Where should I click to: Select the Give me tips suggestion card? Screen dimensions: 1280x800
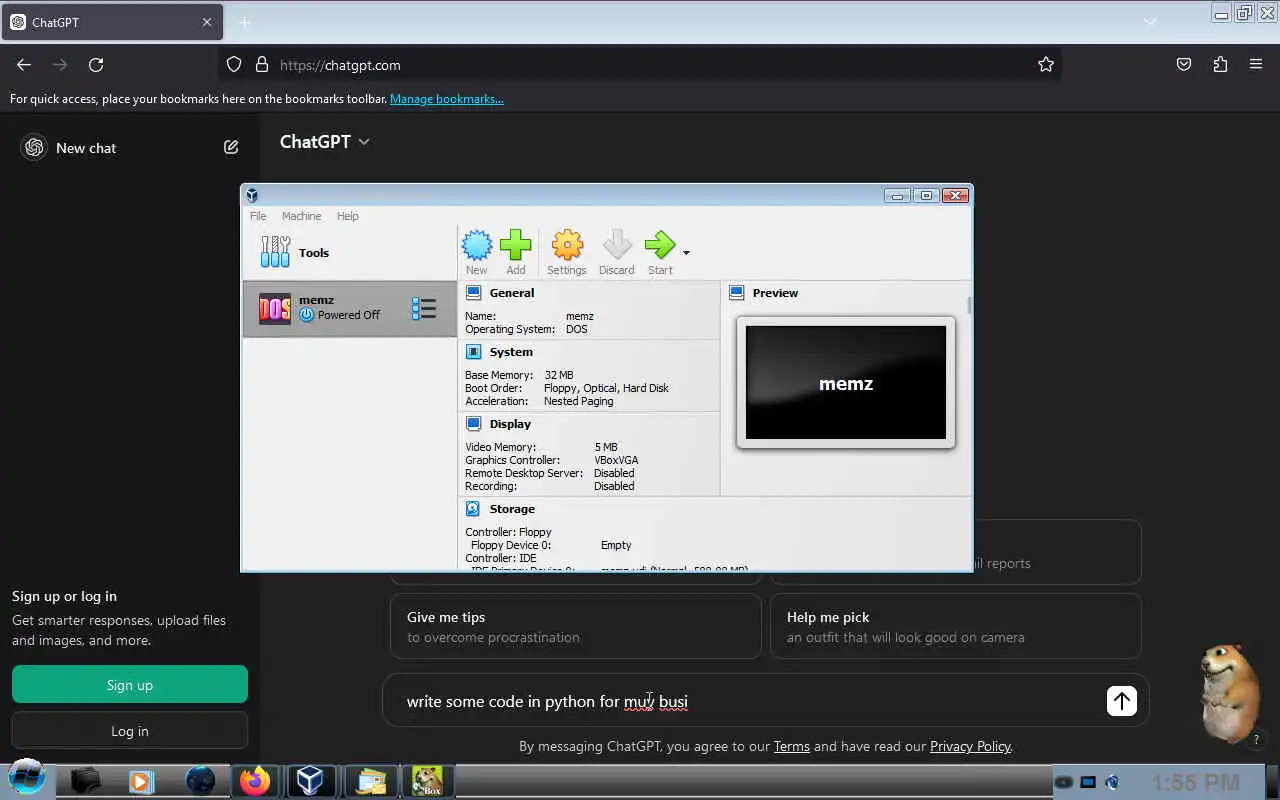point(576,626)
